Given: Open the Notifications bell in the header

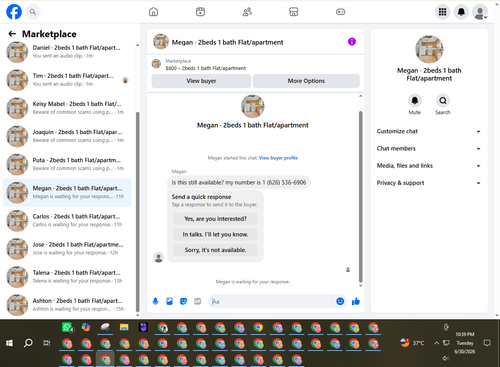Looking at the screenshot, I should 461,12.
